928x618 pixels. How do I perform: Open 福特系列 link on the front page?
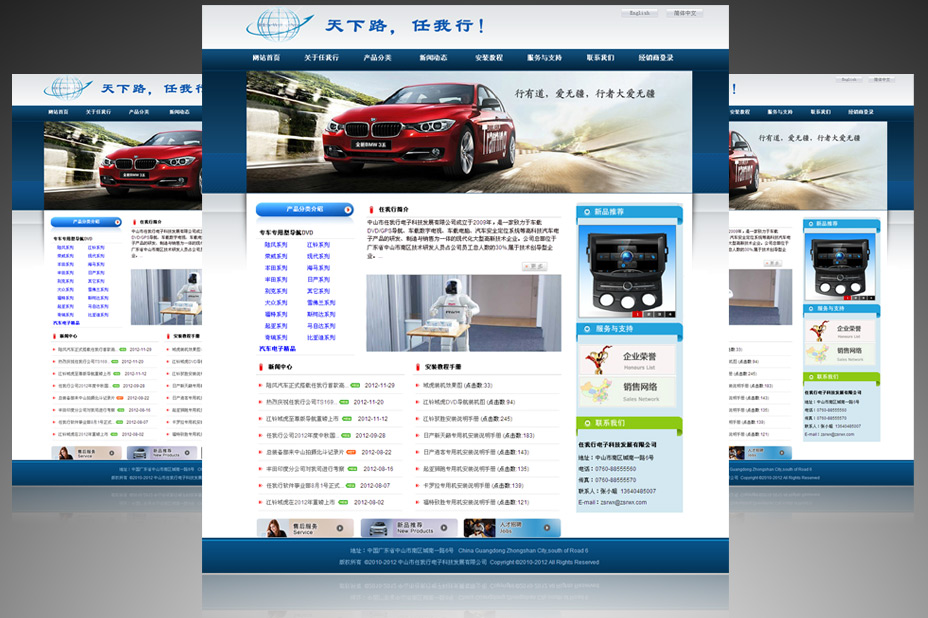pos(276,314)
